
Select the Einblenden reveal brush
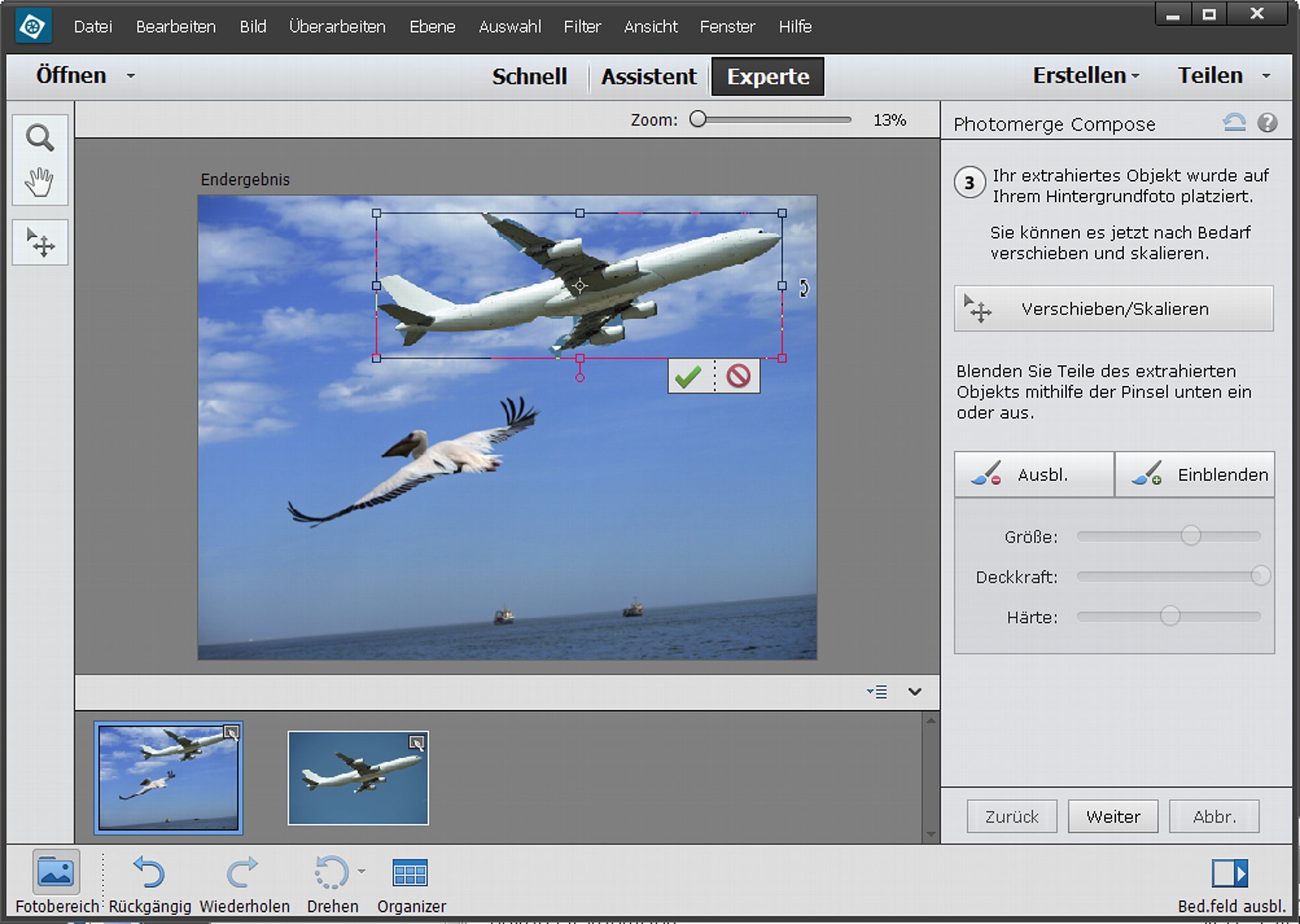tap(1195, 474)
